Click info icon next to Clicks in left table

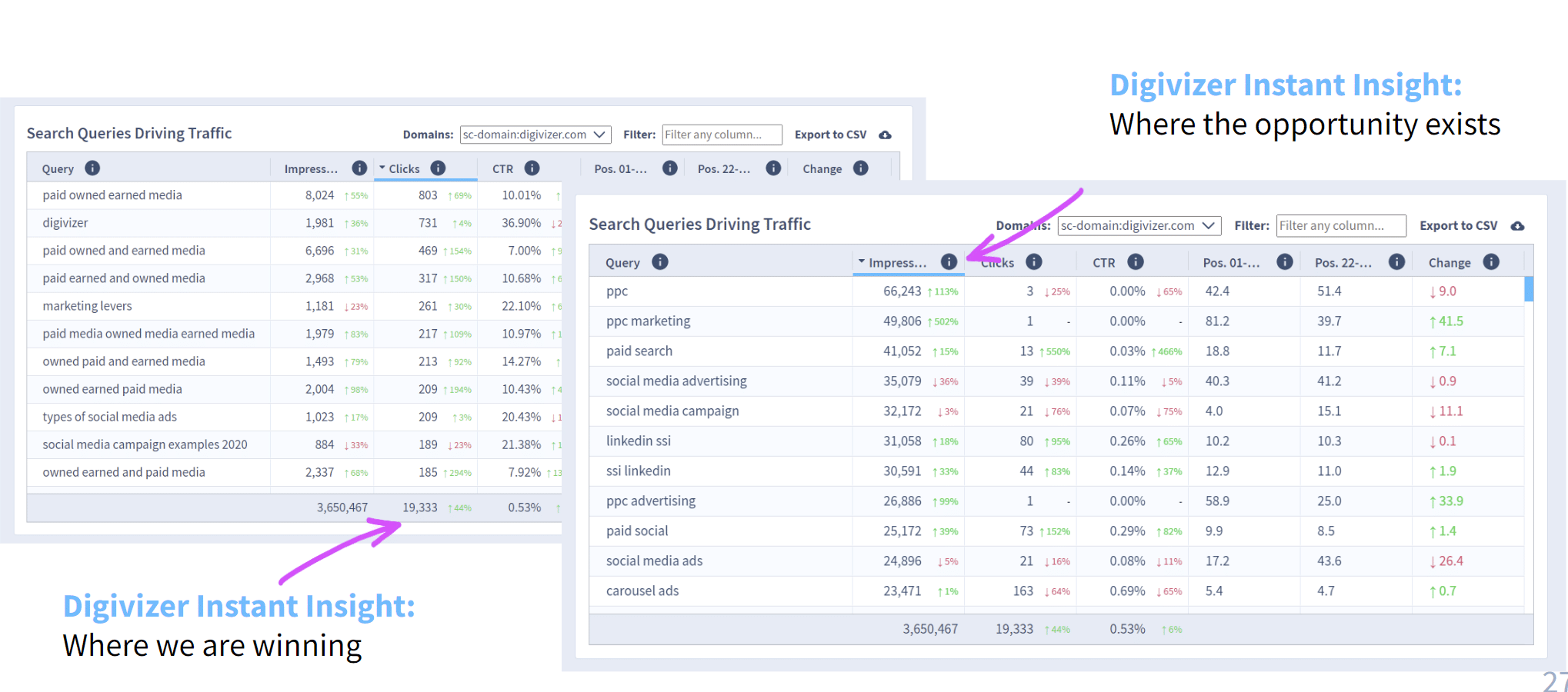click(x=438, y=168)
